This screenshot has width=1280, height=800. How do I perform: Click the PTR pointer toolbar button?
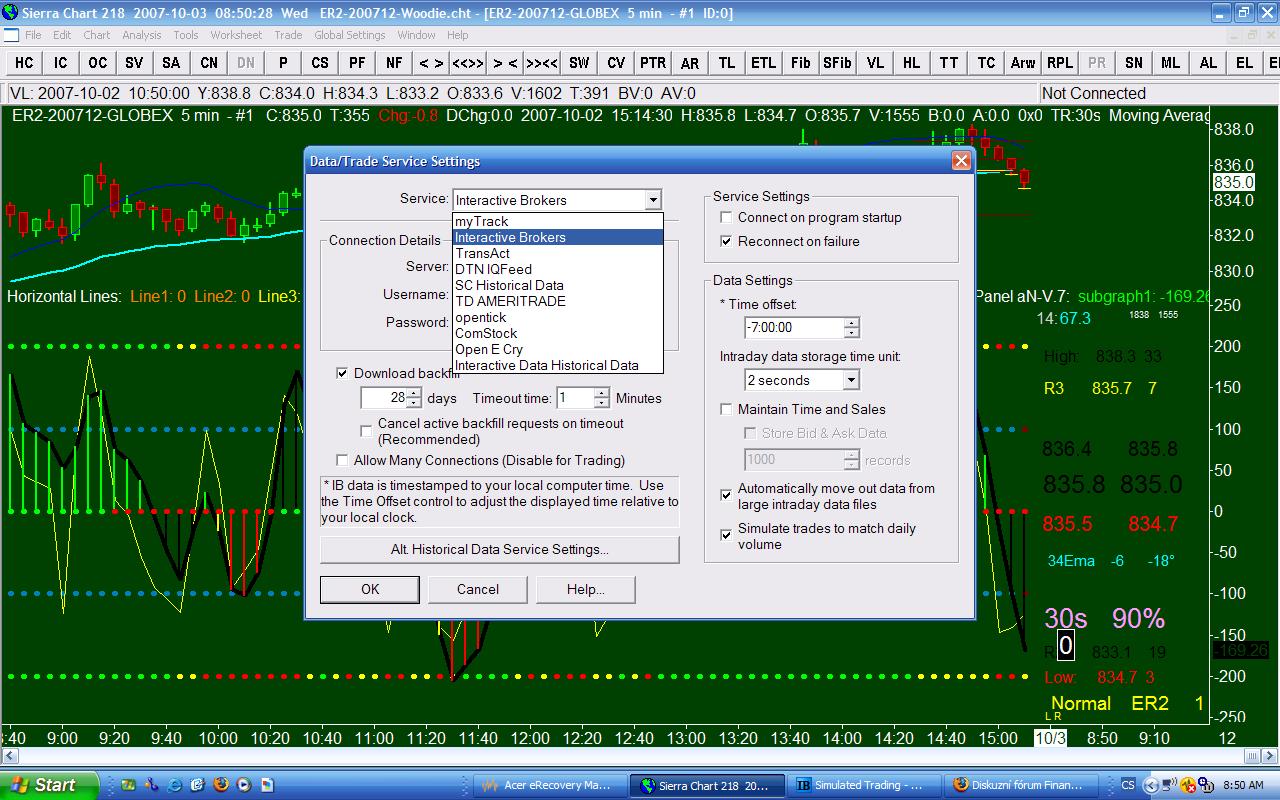coord(653,63)
